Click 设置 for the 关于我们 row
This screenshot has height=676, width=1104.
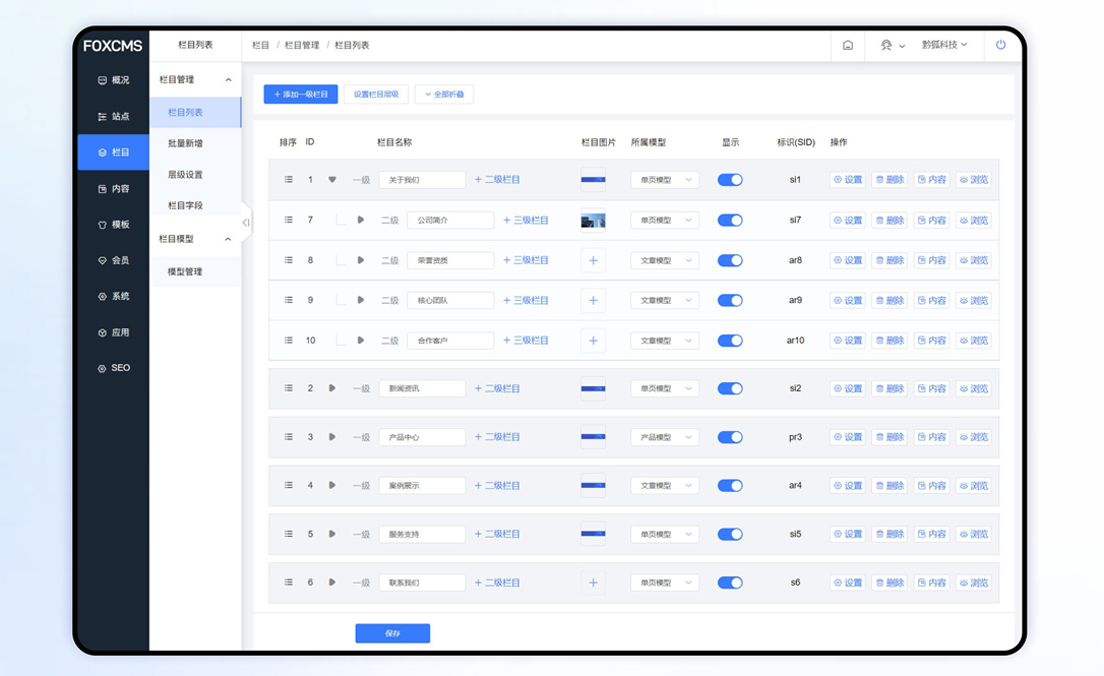(848, 180)
